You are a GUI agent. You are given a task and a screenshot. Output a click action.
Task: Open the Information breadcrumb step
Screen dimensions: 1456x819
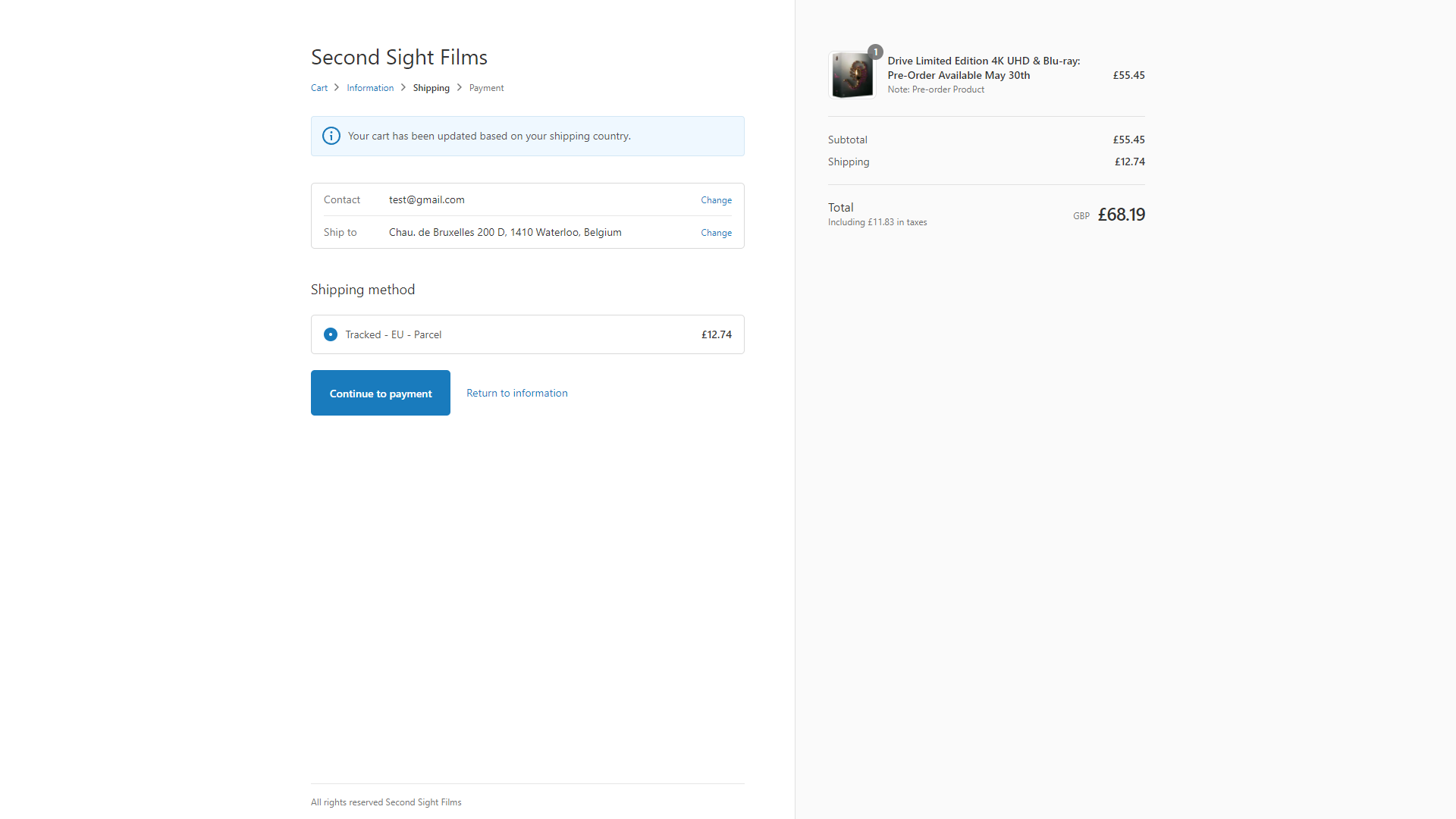370,88
